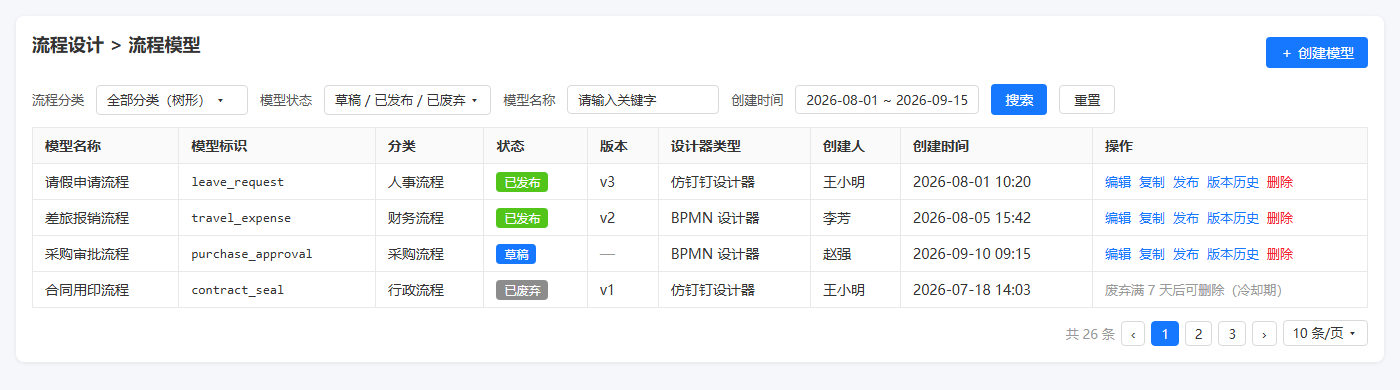Go to previous page arrow
Viewport: 1400px width, 390px height.
[x=1133, y=334]
